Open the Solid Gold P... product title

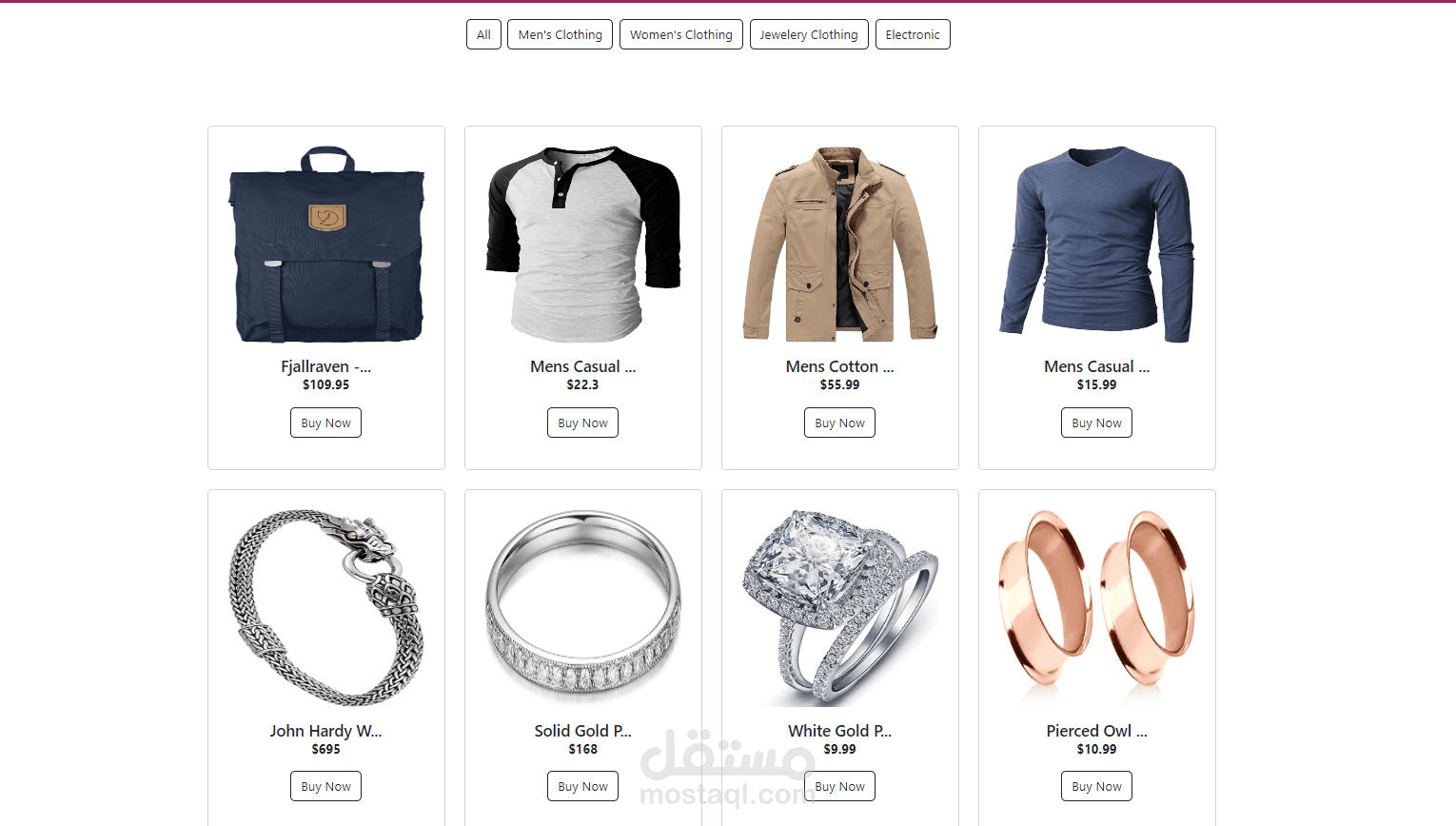(582, 731)
